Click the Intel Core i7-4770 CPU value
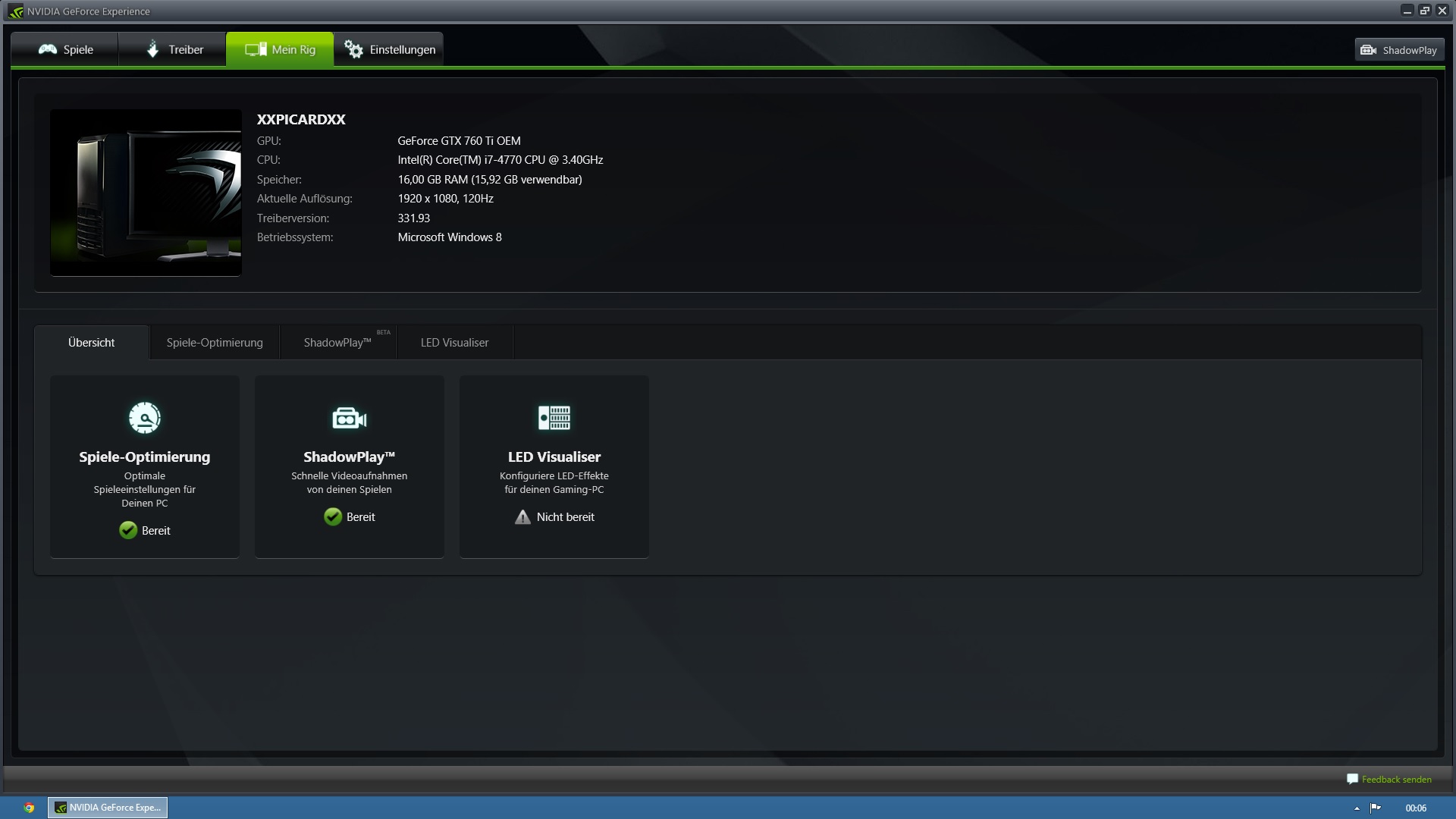This screenshot has height=819, width=1456. [500, 160]
